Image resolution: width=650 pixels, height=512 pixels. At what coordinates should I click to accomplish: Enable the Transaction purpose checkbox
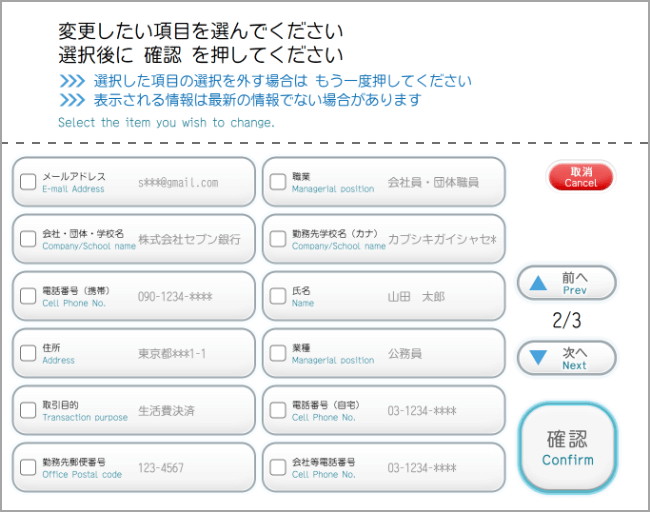pos(28,410)
